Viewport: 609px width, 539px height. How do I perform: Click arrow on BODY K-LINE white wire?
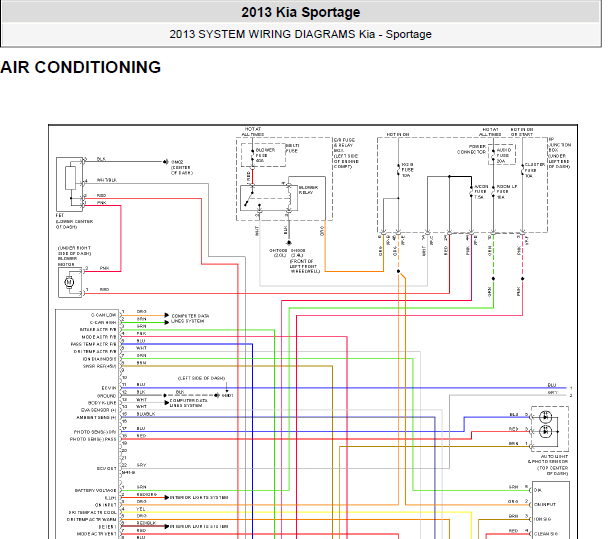coord(167,402)
